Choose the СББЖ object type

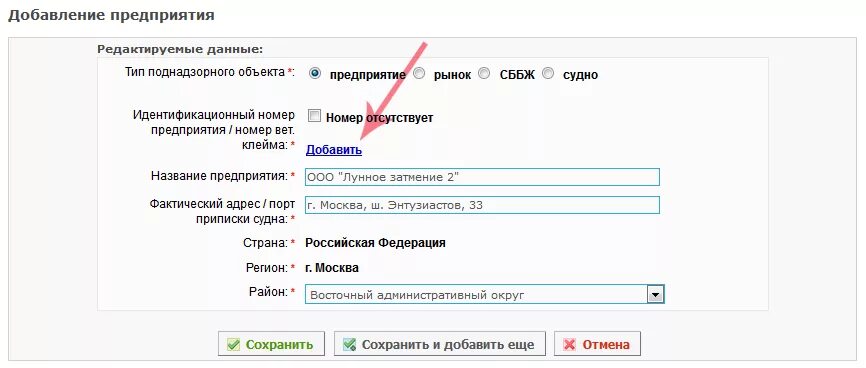click(484, 73)
